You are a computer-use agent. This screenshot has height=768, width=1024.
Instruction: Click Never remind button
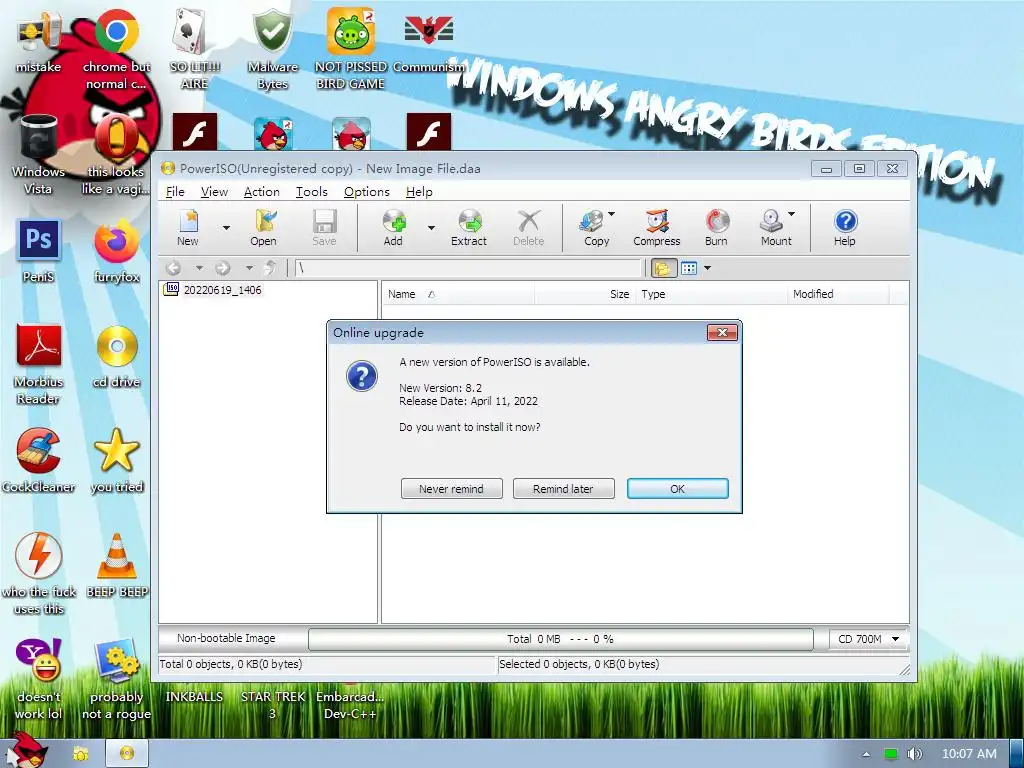pos(451,488)
